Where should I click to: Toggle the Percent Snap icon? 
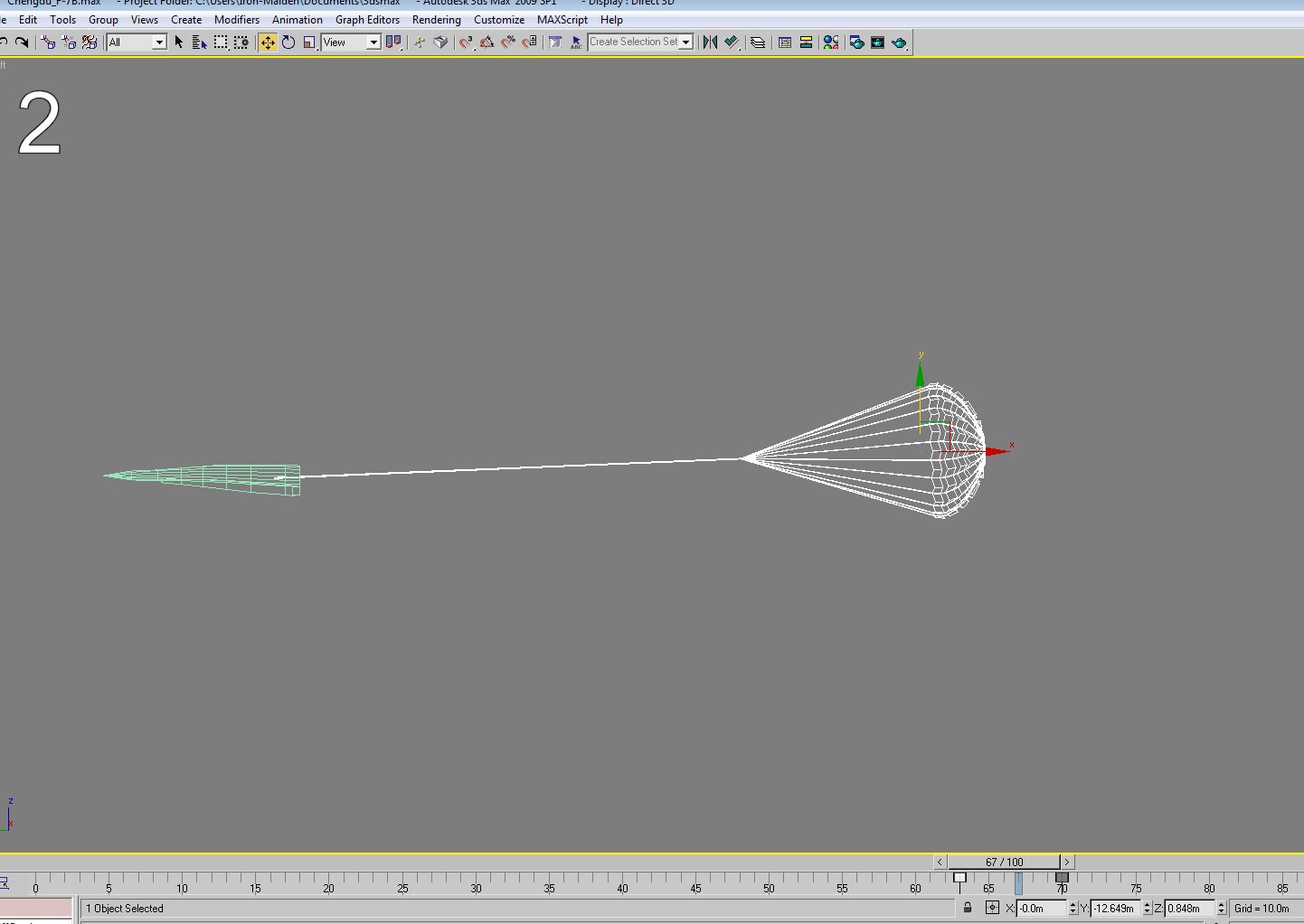(508, 42)
